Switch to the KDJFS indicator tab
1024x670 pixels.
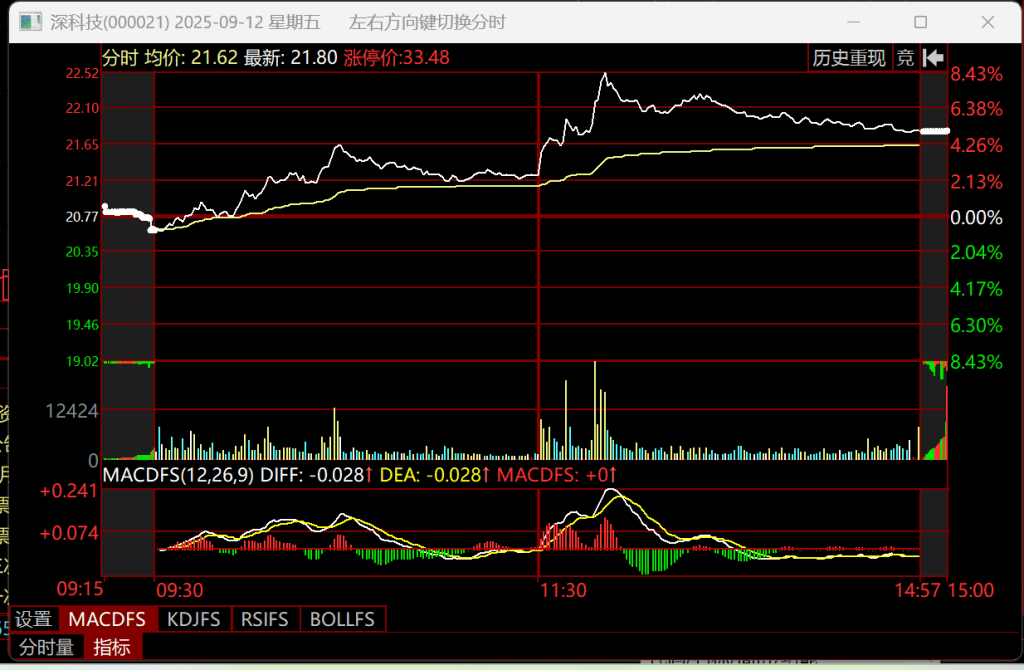point(194,620)
